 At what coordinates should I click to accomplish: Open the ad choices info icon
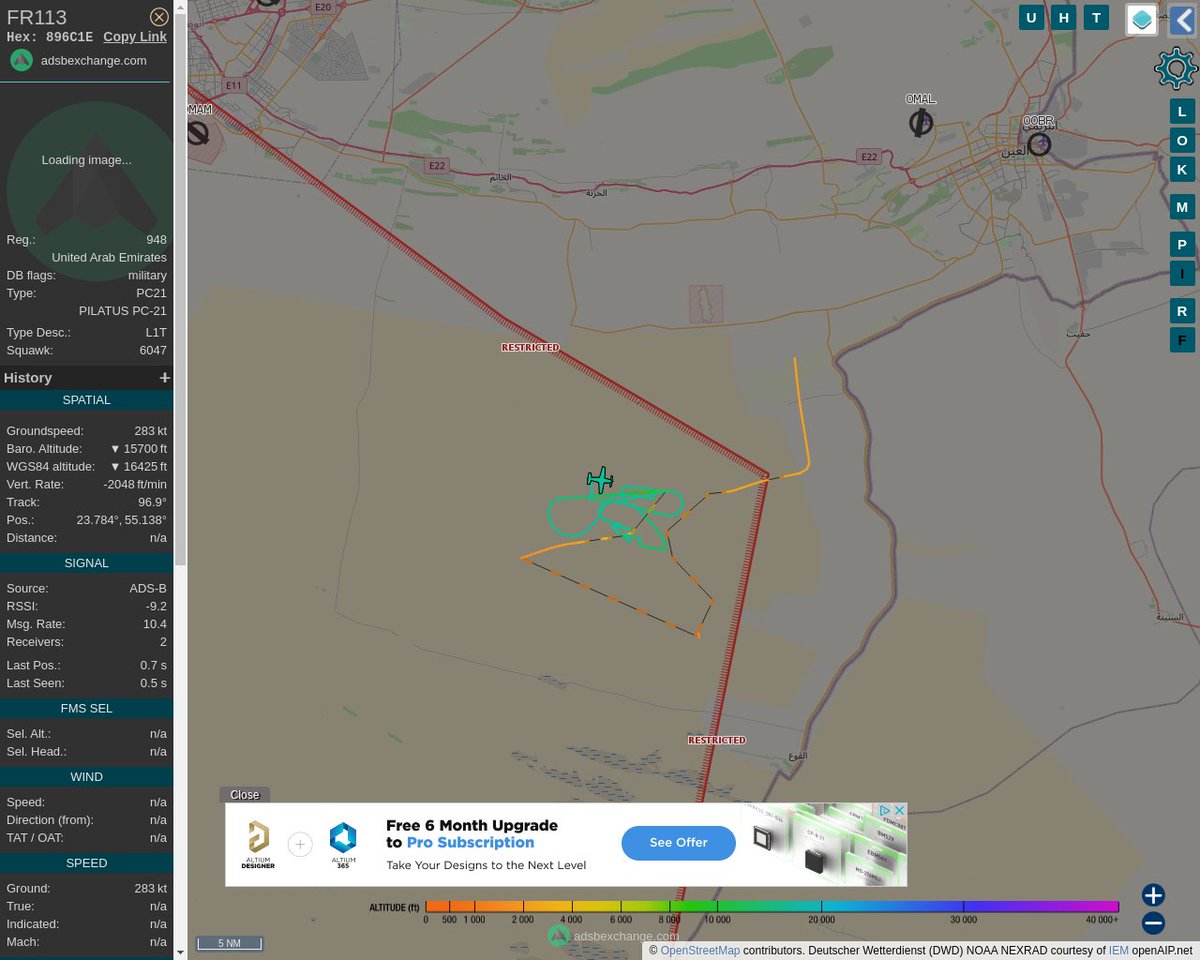[x=884, y=810]
